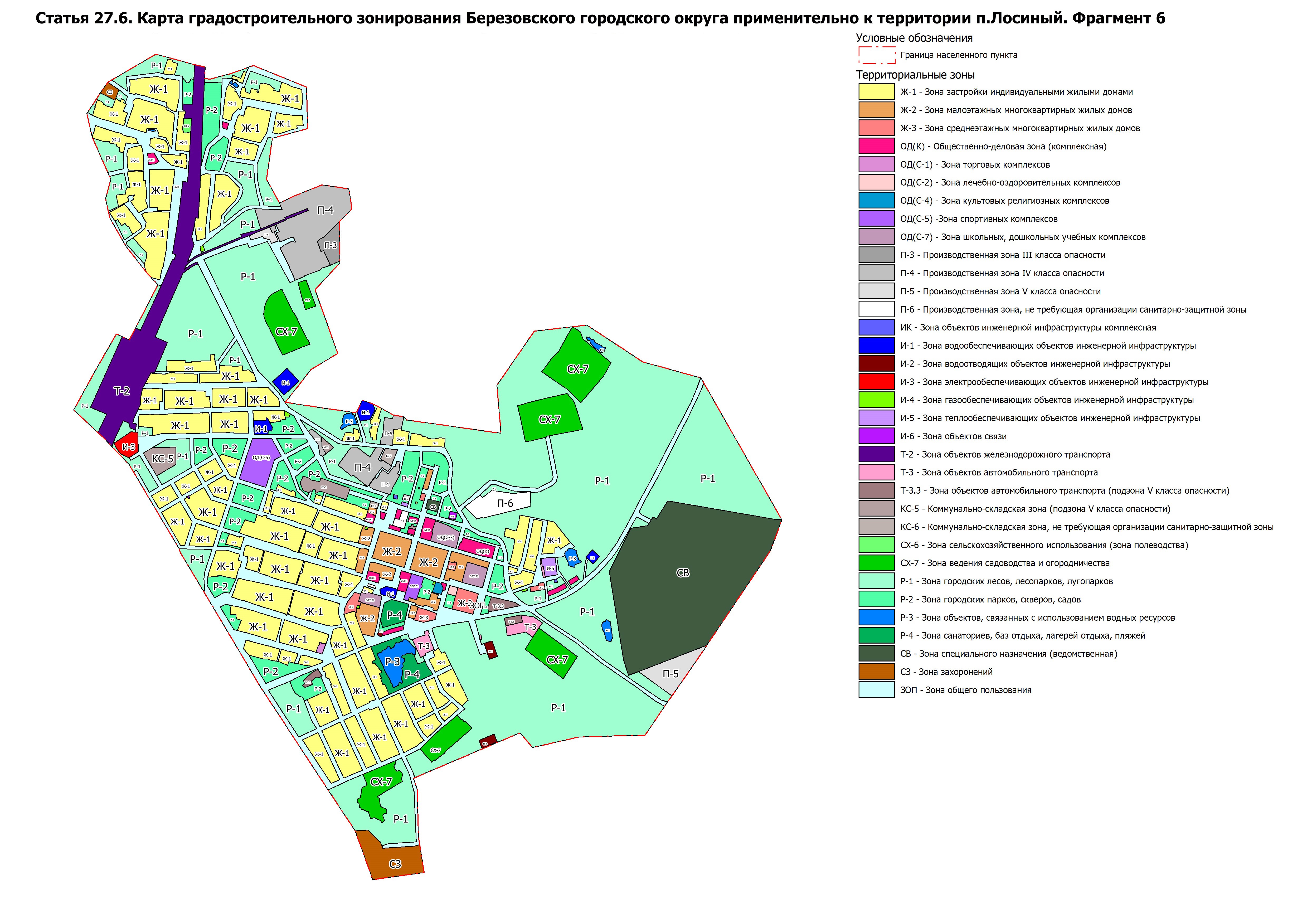1307x924 pixels.
Task: Click the orange Ж-2 legend swatch
Action: pos(876,110)
